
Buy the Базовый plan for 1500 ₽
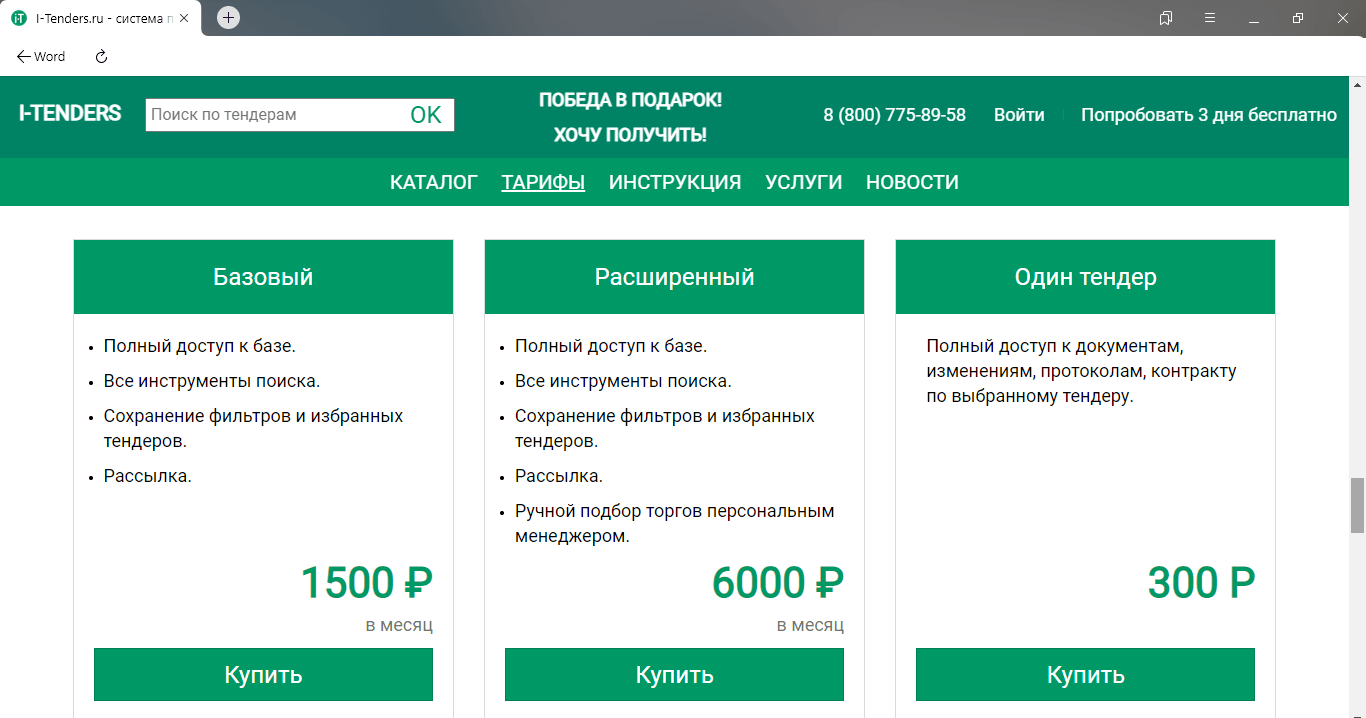coord(263,675)
